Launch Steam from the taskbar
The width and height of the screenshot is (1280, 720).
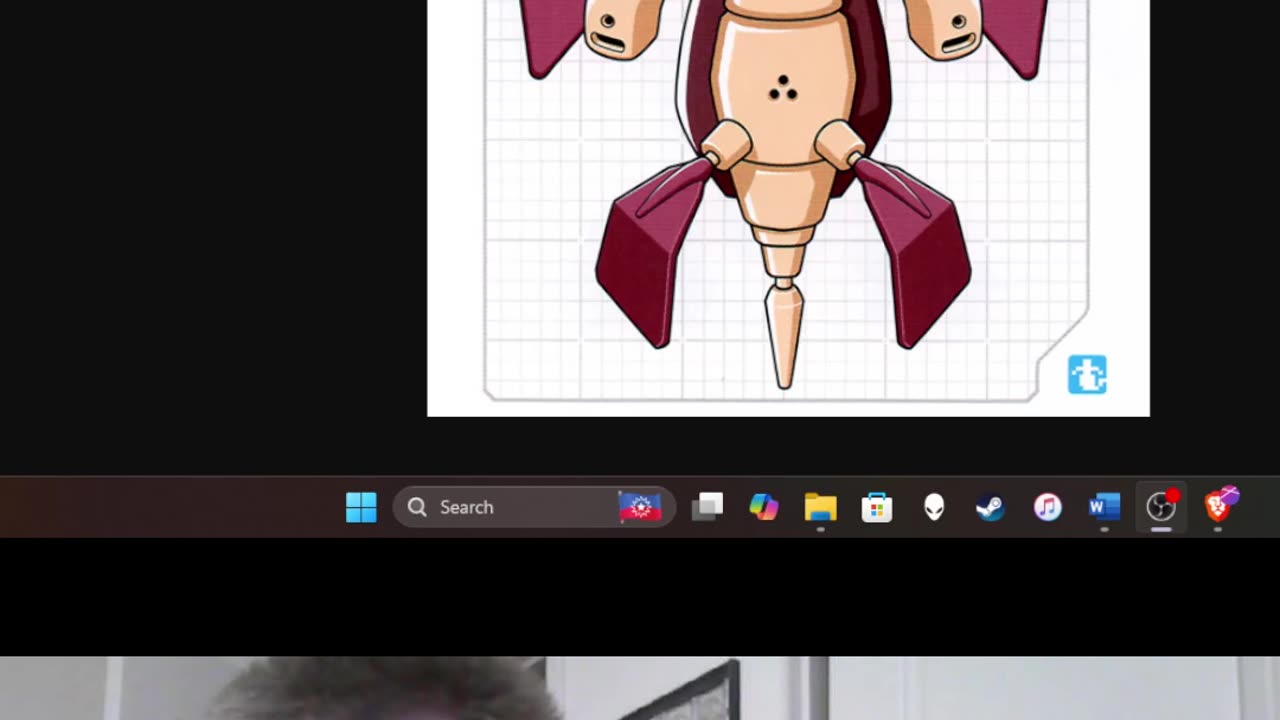click(x=990, y=507)
